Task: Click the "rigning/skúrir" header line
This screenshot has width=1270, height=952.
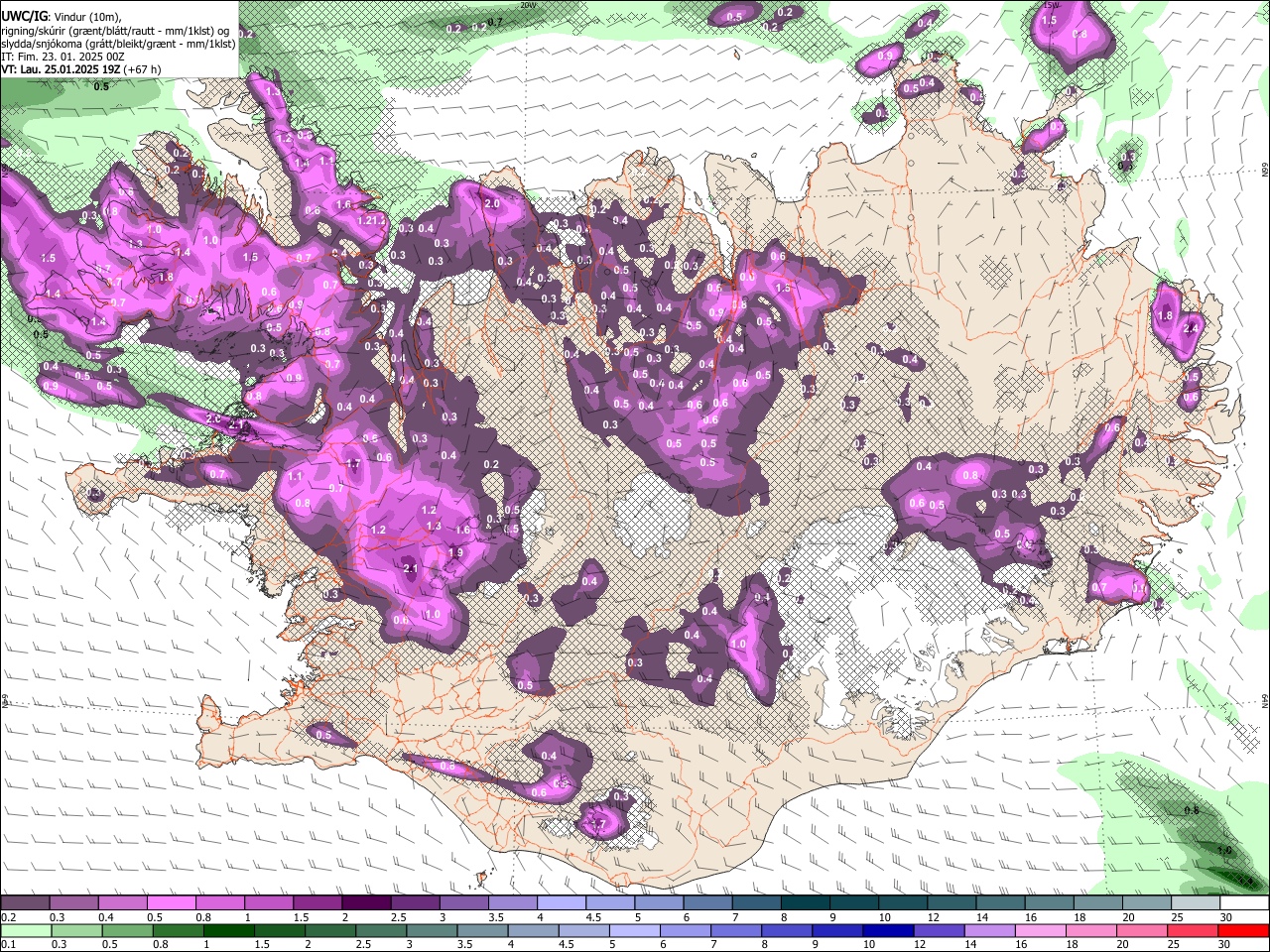Action: pyautogui.click(x=115, y=31)
